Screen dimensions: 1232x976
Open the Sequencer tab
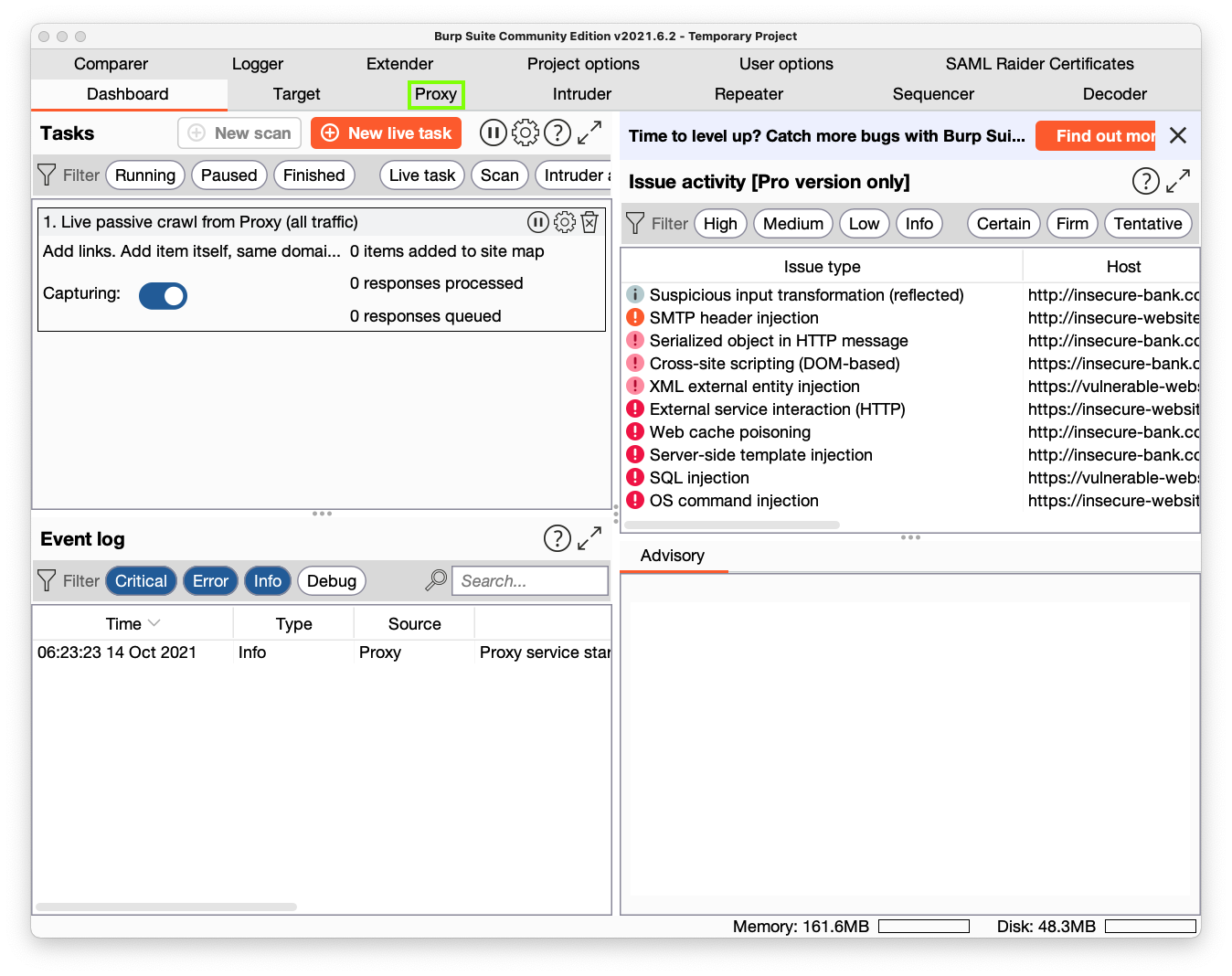(933, 94)
